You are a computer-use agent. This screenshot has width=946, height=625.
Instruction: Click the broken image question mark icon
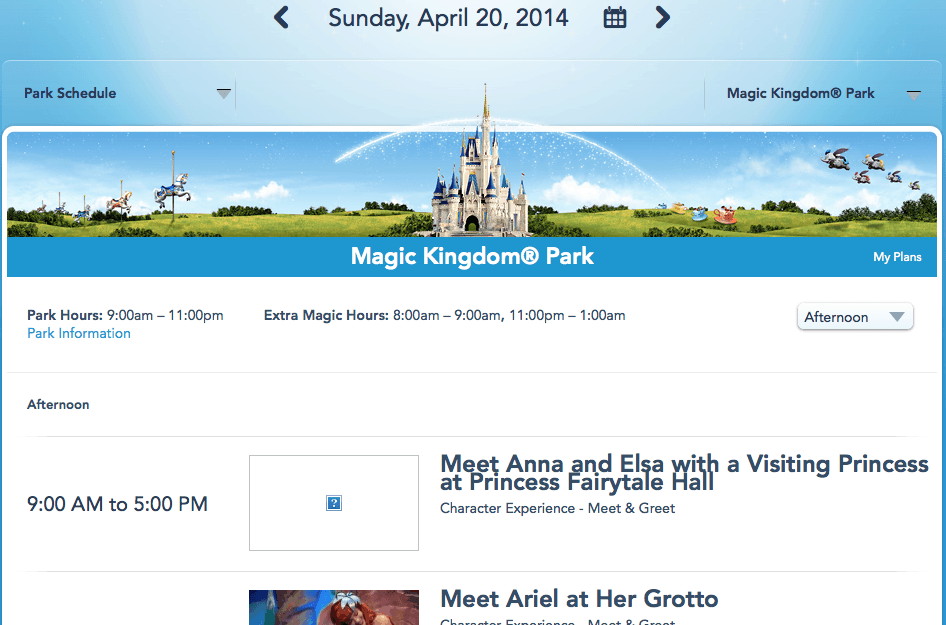pyautogui.click(x=334, y=503)
